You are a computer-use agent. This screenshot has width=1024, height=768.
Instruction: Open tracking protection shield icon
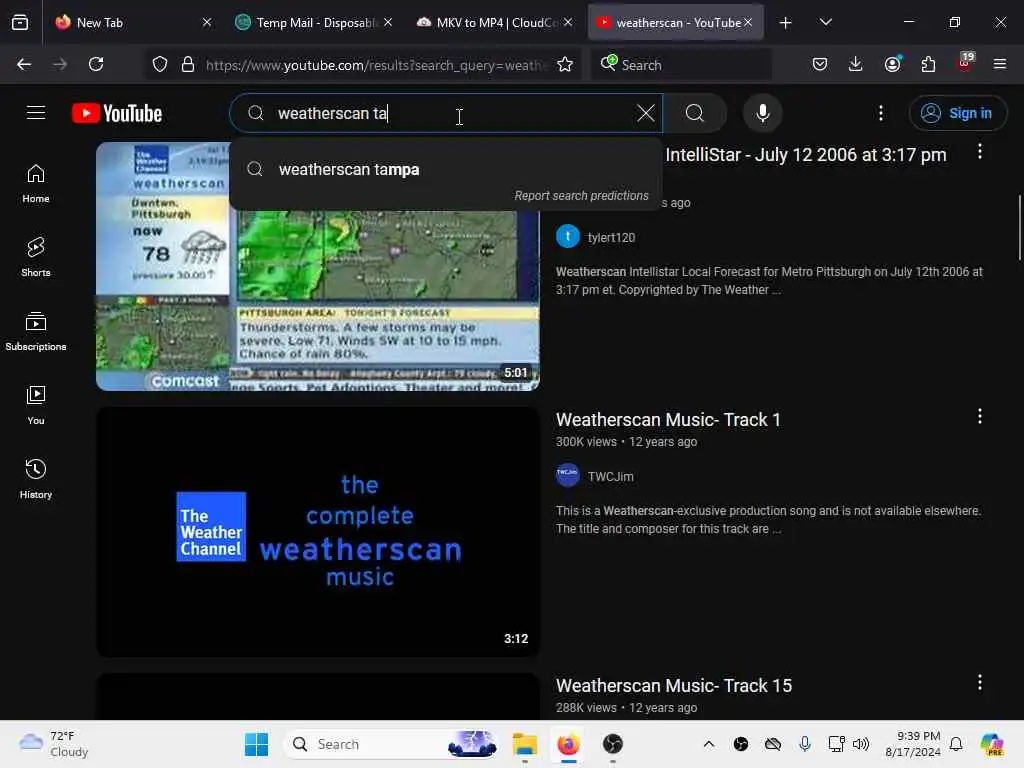pyautogui.click(x=160, y=64)
